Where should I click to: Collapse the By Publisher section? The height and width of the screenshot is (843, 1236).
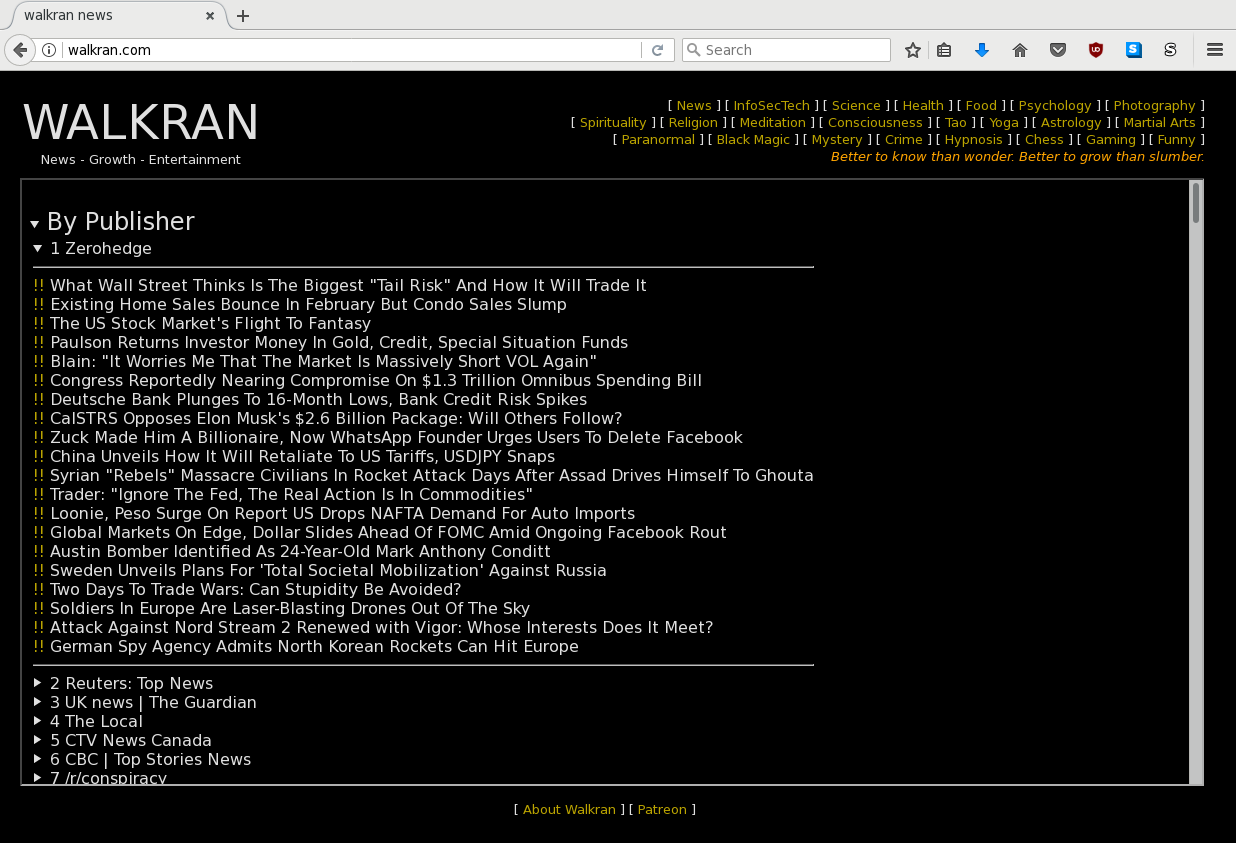click(112, 222)
